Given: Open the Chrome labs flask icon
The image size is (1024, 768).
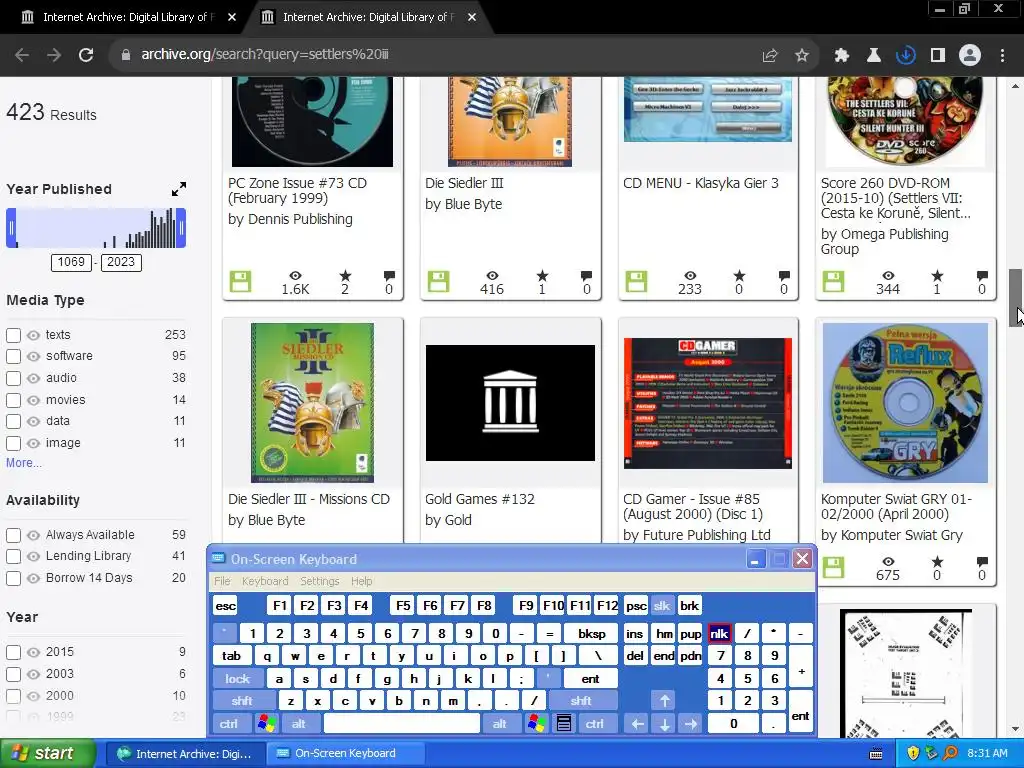Looking at the screenshot, I should pos(874,56).
